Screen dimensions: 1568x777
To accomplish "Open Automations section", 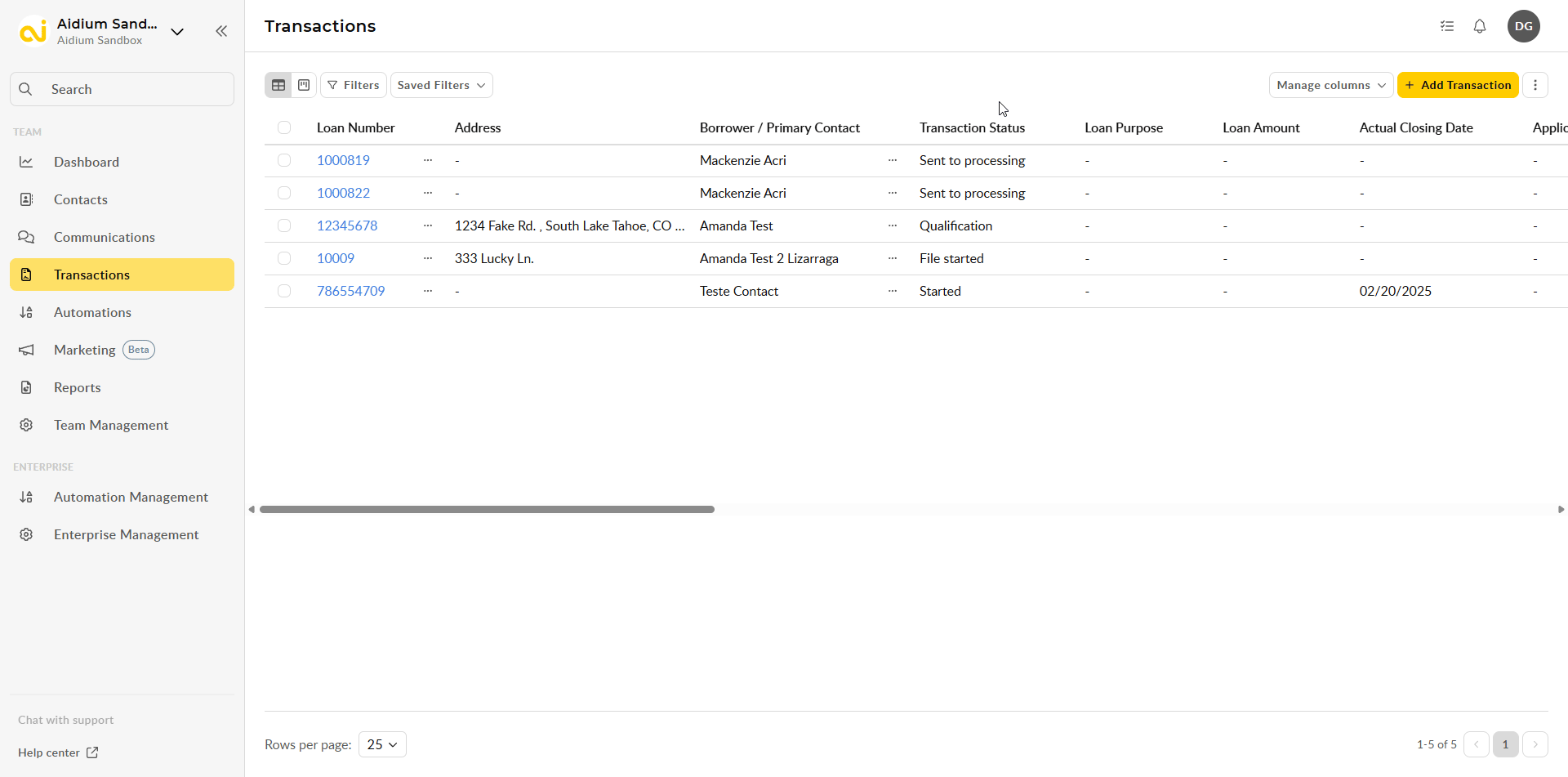I will tap(122, 312).
